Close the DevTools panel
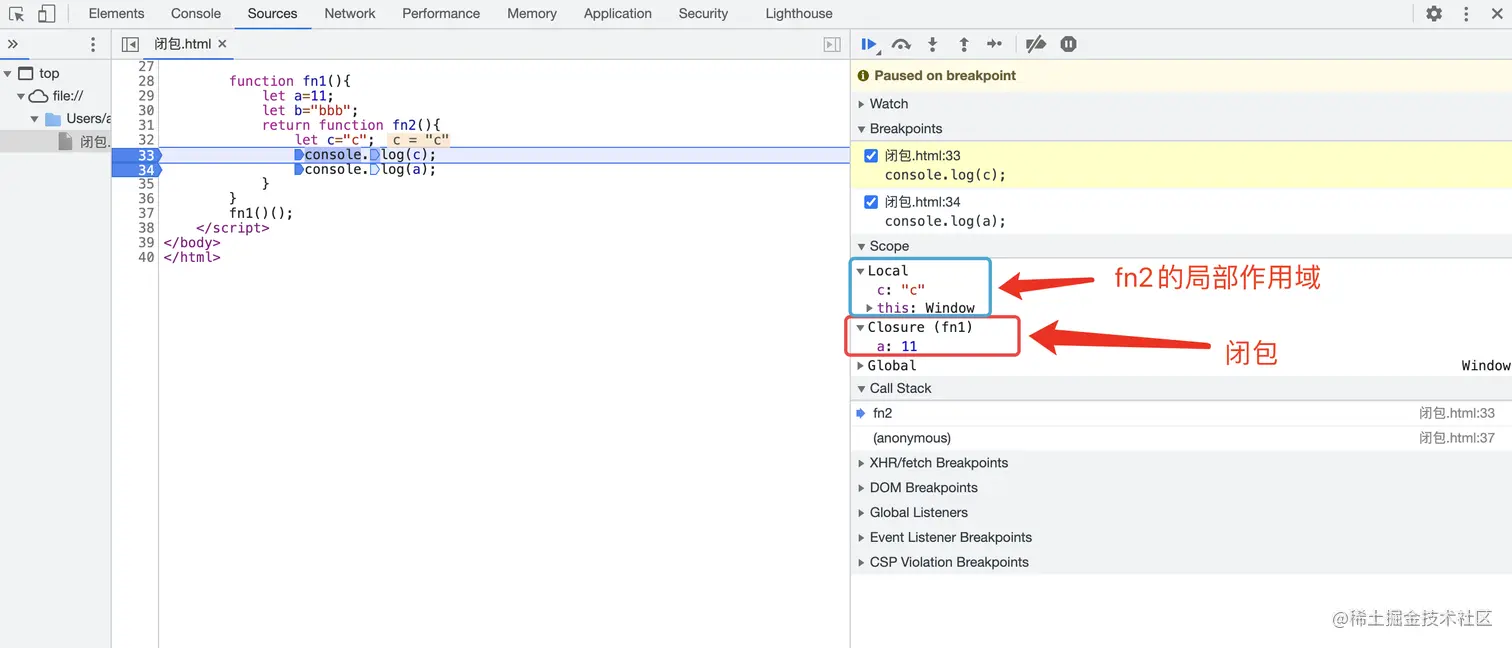The height and width of the screenshot is (648, 1512). [1497, 14]
